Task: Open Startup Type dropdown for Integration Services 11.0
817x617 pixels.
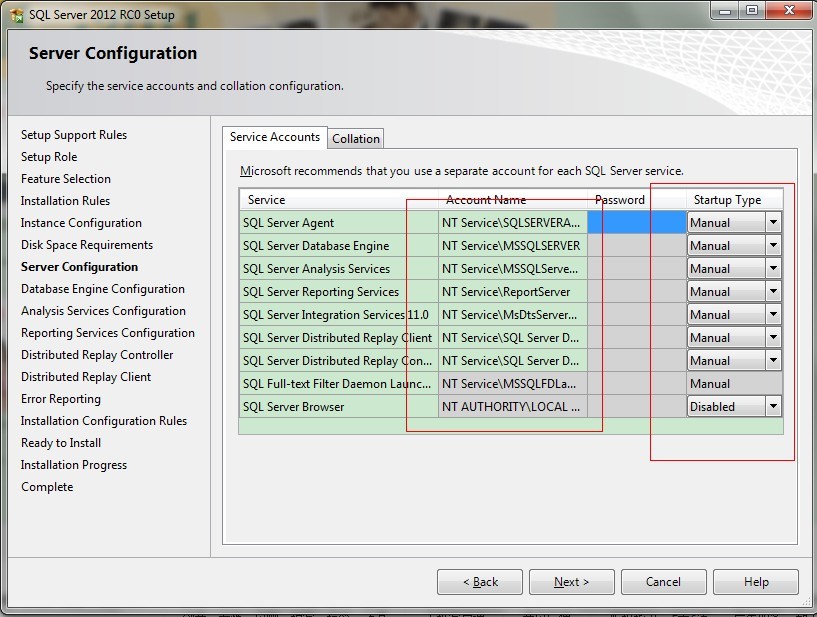Action: coord(773,314)
